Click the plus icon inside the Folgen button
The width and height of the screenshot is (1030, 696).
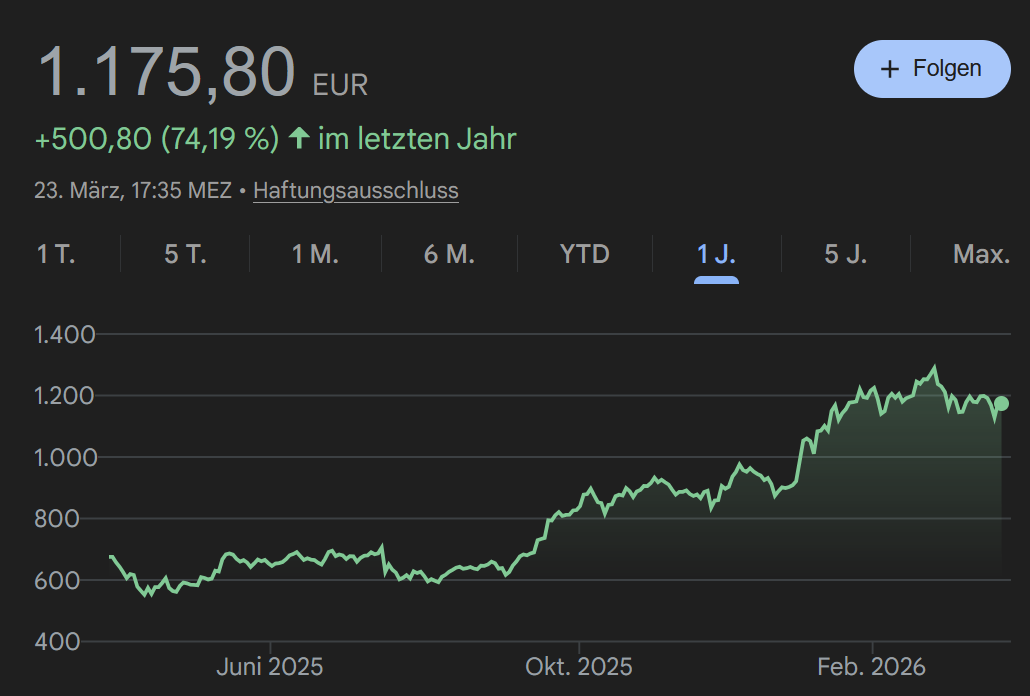pos(888,68)
